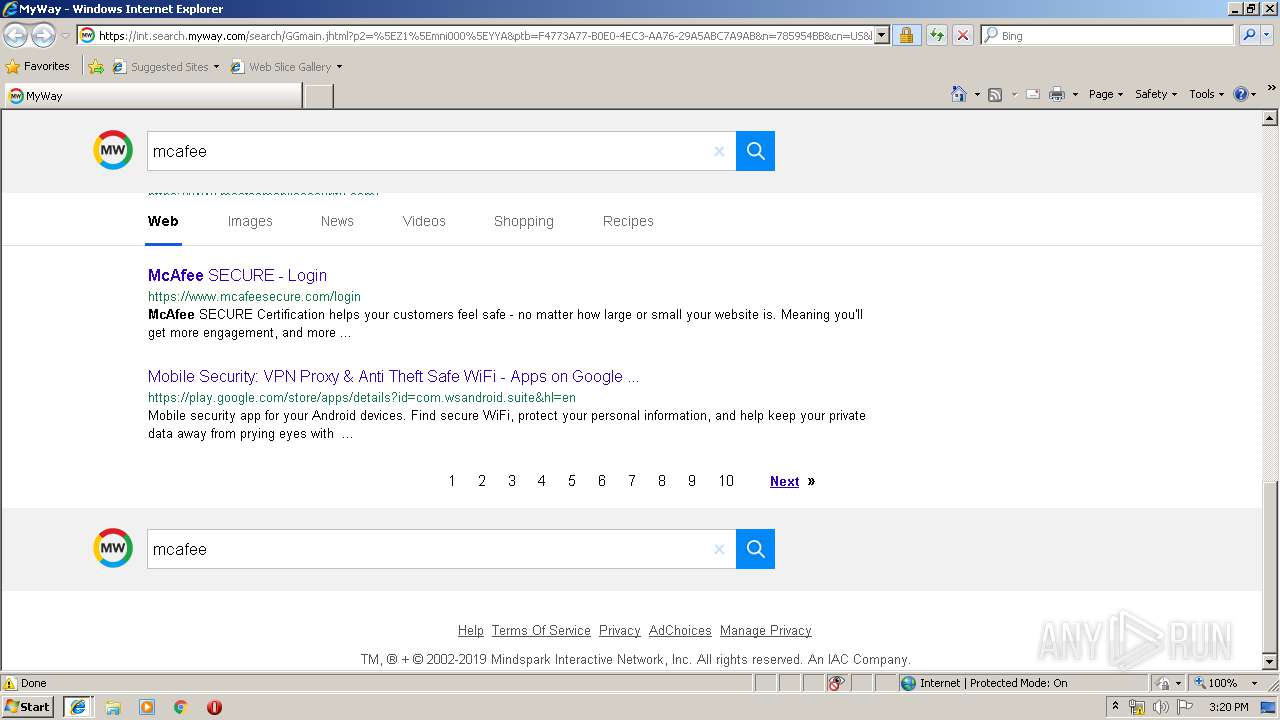Open the AdChoices footer link
The image size is (1280, 720).
680,630
